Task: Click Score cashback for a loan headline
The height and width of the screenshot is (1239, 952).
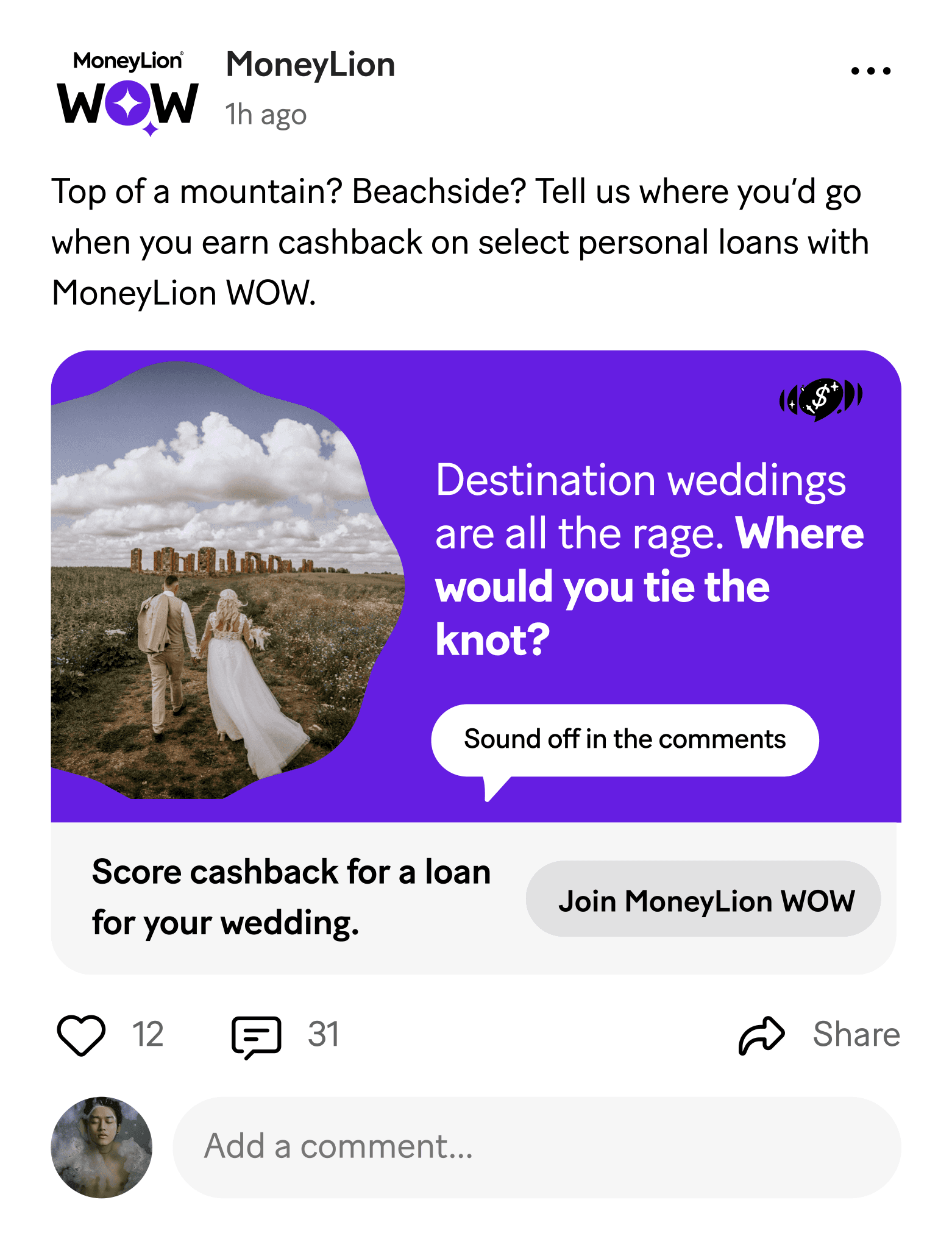Action: 291,897
